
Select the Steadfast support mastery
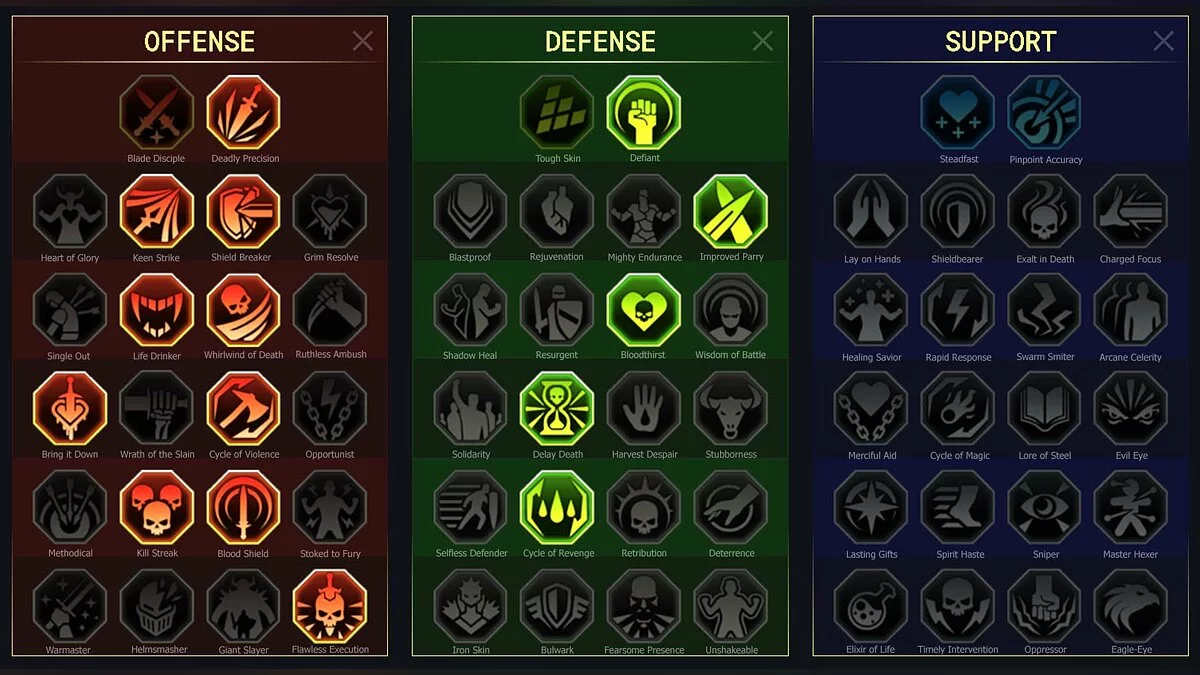pyautogui.click(x=958, y=113)
